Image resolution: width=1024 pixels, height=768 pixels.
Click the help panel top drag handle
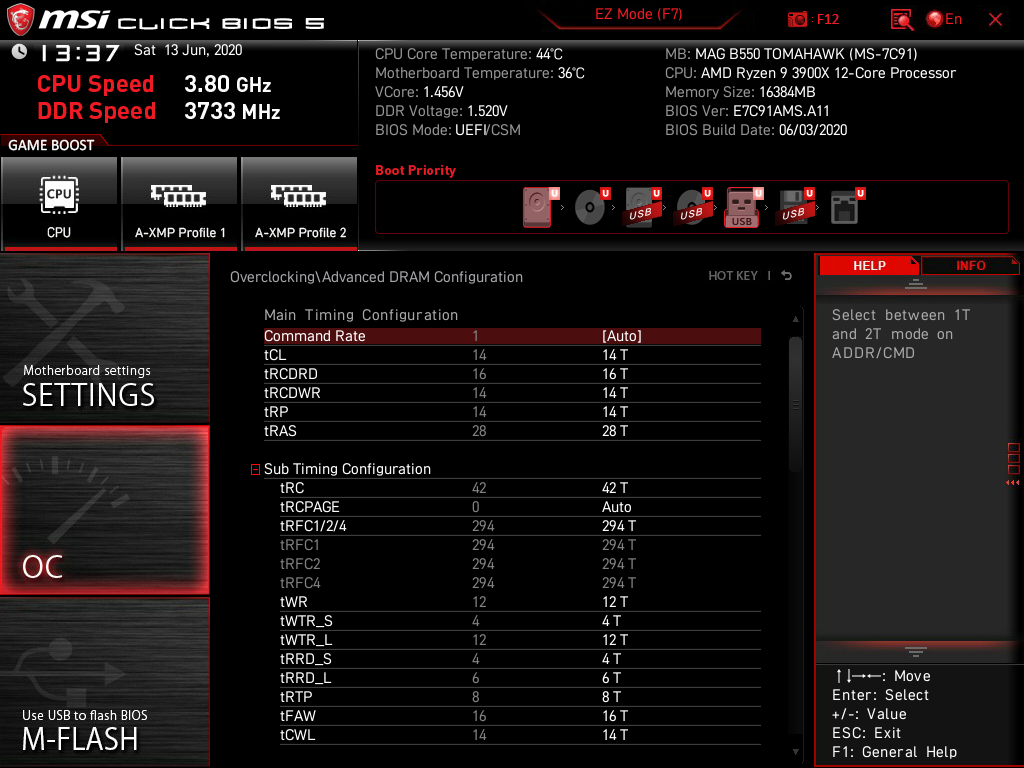tap(916, 284)
